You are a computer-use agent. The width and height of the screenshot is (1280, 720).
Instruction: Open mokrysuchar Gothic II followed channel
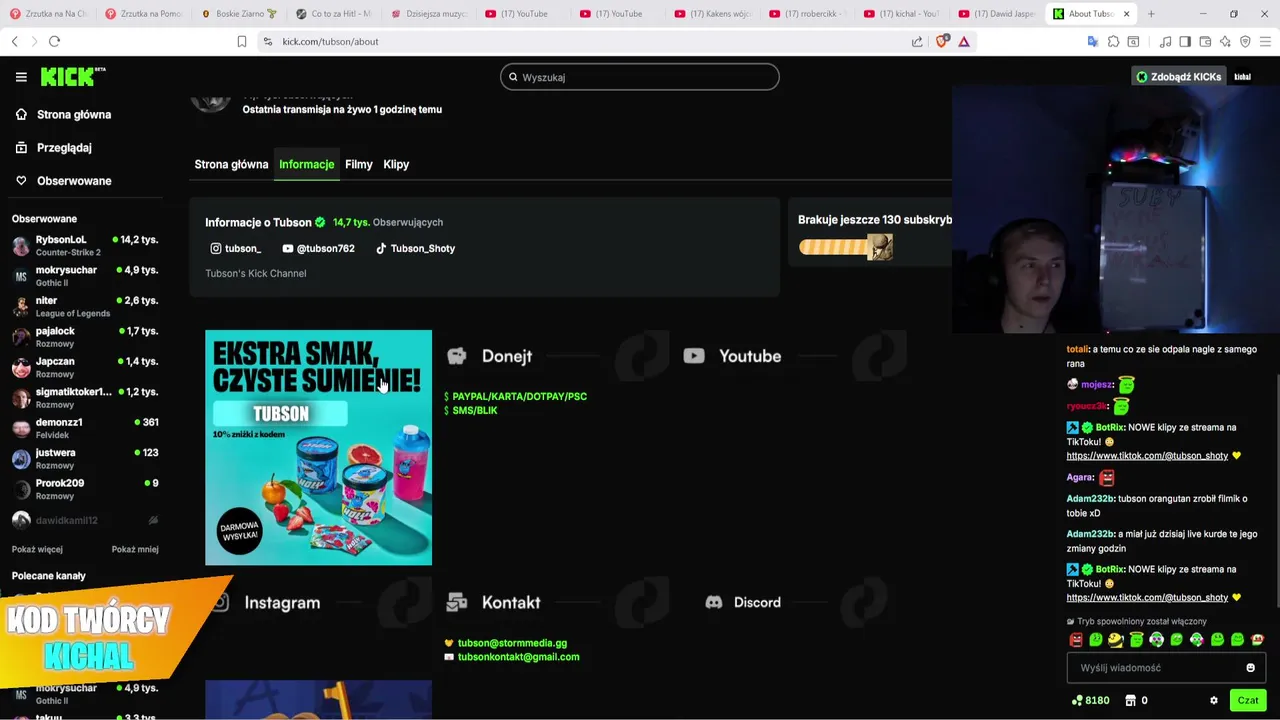(85, 276)
